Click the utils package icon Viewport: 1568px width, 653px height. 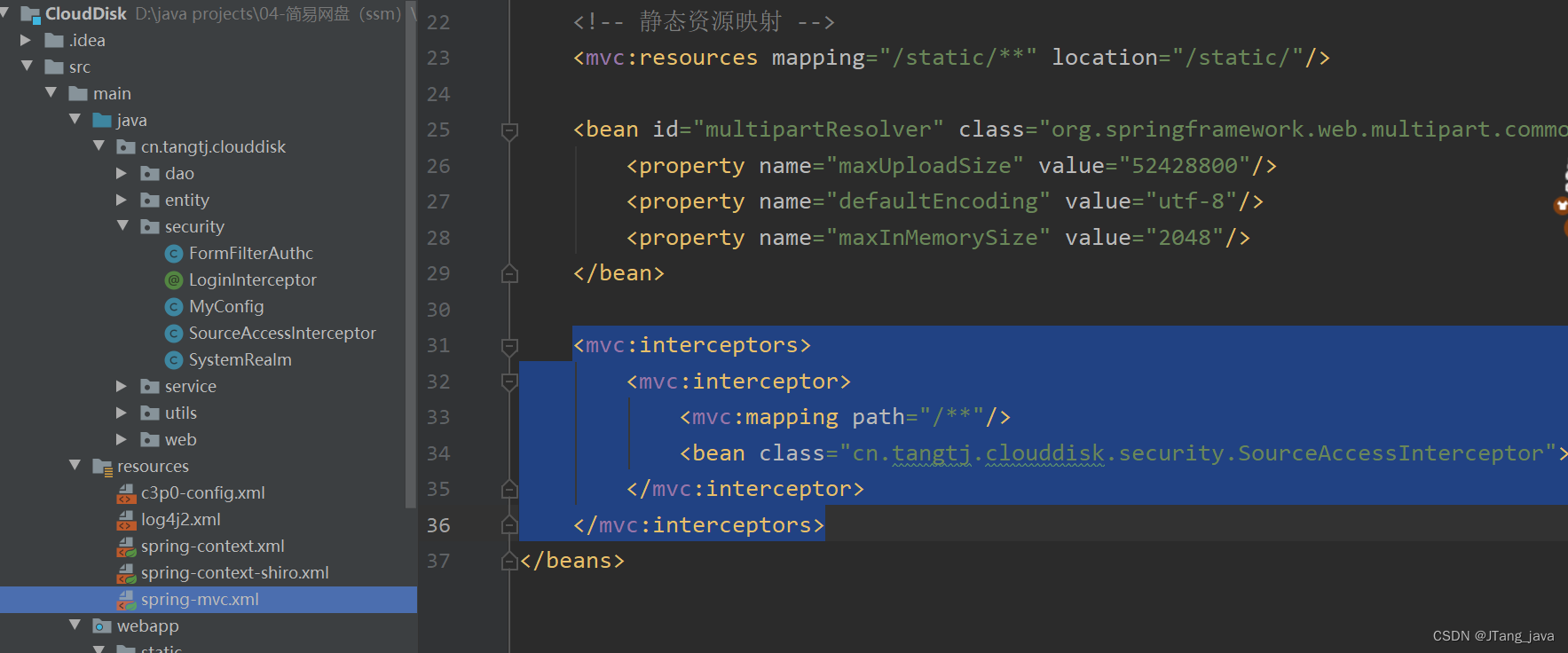150,413
